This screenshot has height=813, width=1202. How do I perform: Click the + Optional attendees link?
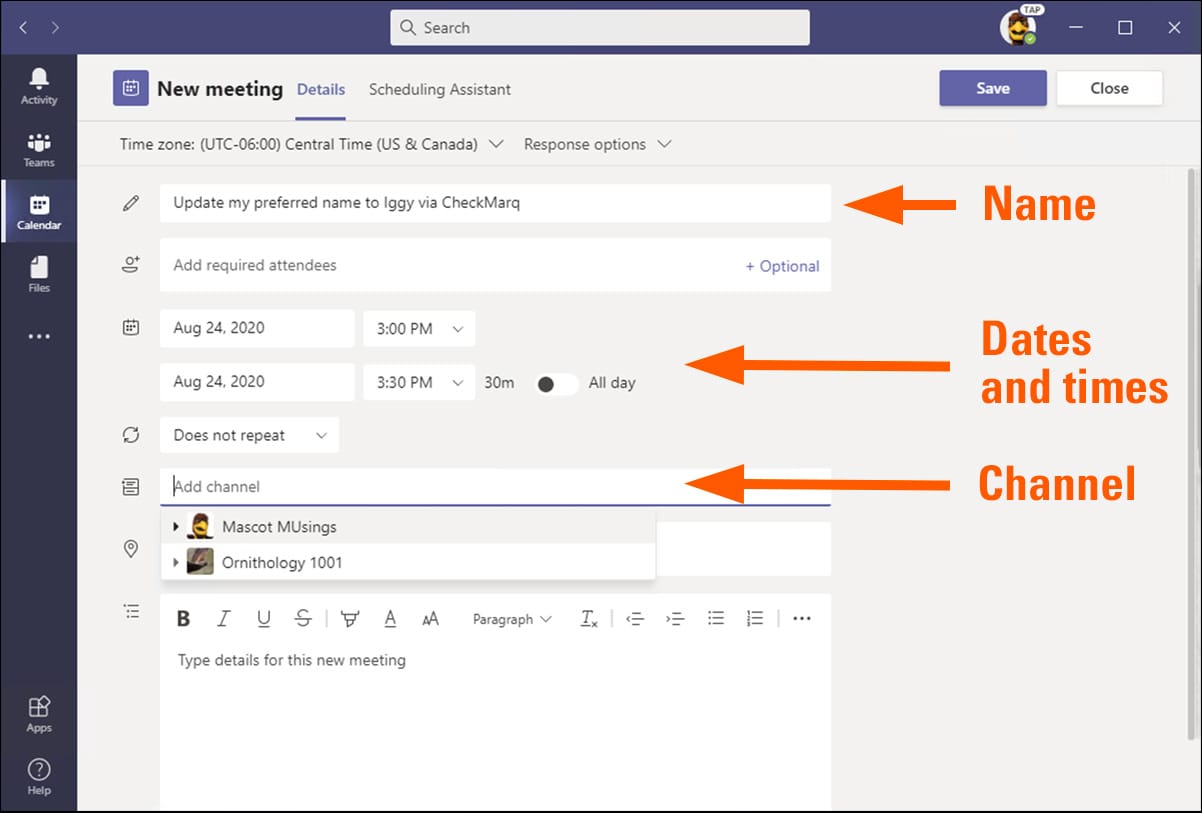pyautogui.click(x=782, y=266)
